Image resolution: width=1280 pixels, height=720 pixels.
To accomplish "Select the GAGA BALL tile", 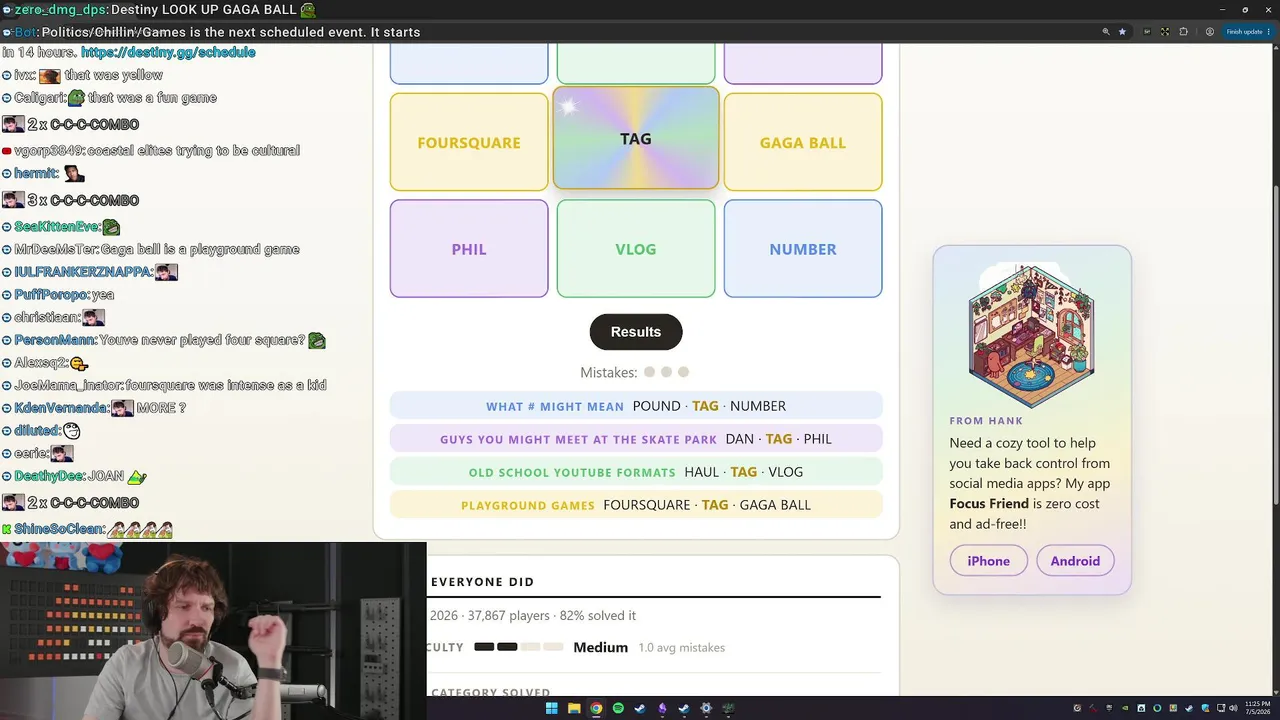I will [803, 142].
